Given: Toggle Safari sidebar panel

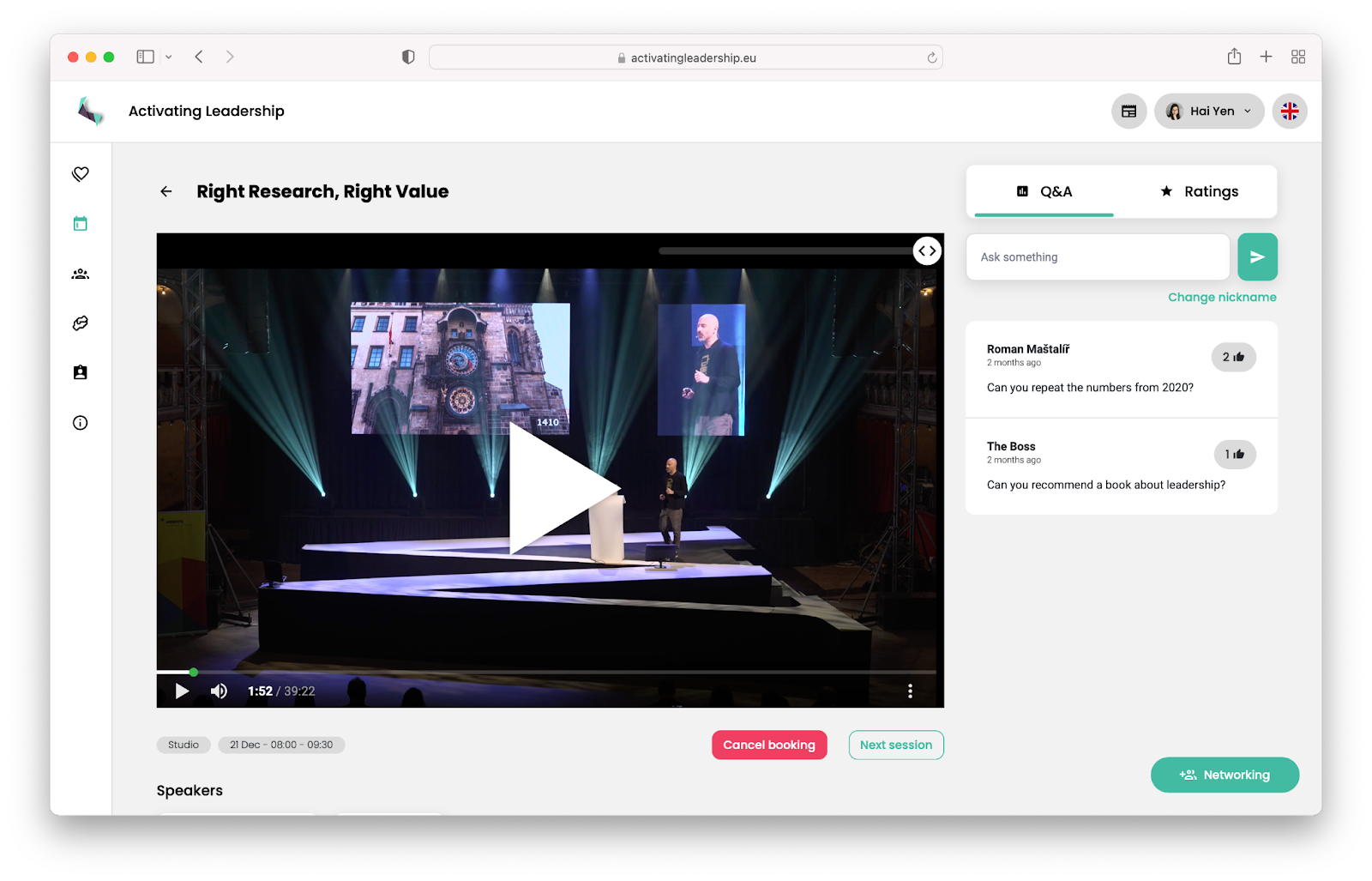Looking at the screenshot, I should 146,57.
